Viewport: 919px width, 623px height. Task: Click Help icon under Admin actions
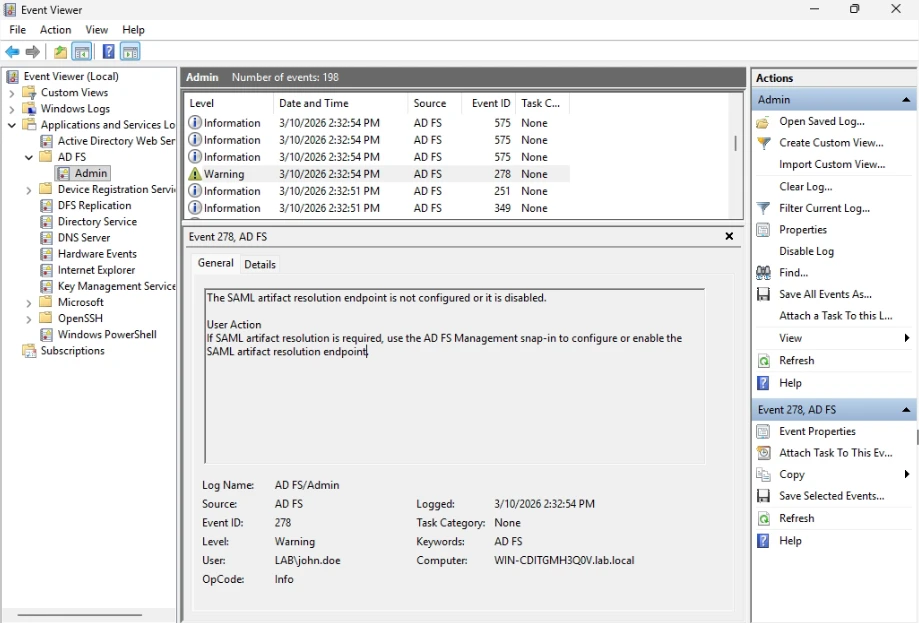[x=763, y=383]
